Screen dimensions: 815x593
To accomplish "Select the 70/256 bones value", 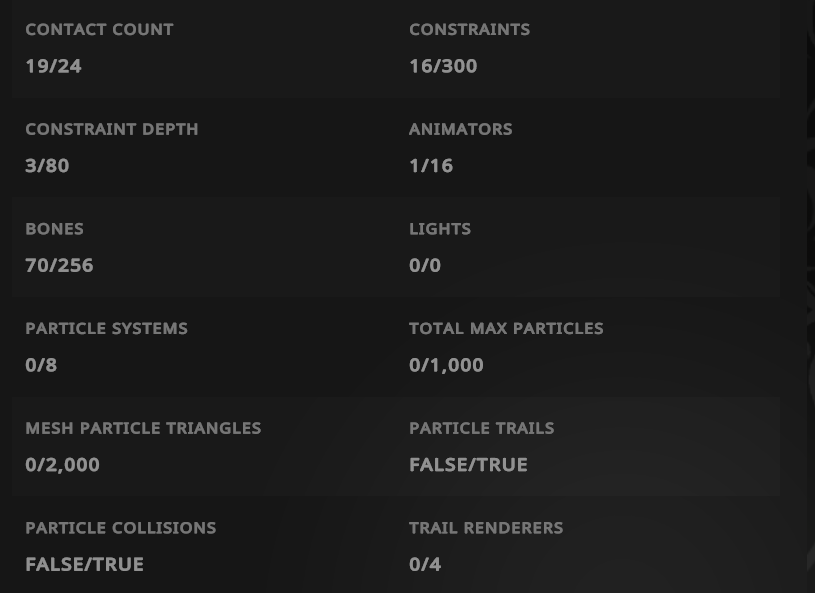I will coord(59,265).
